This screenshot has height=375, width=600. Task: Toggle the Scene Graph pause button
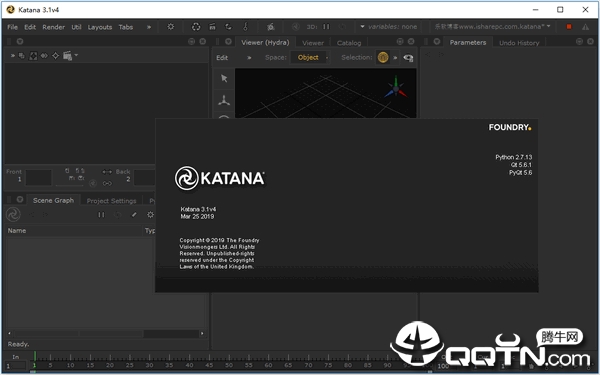pos(101,215)
